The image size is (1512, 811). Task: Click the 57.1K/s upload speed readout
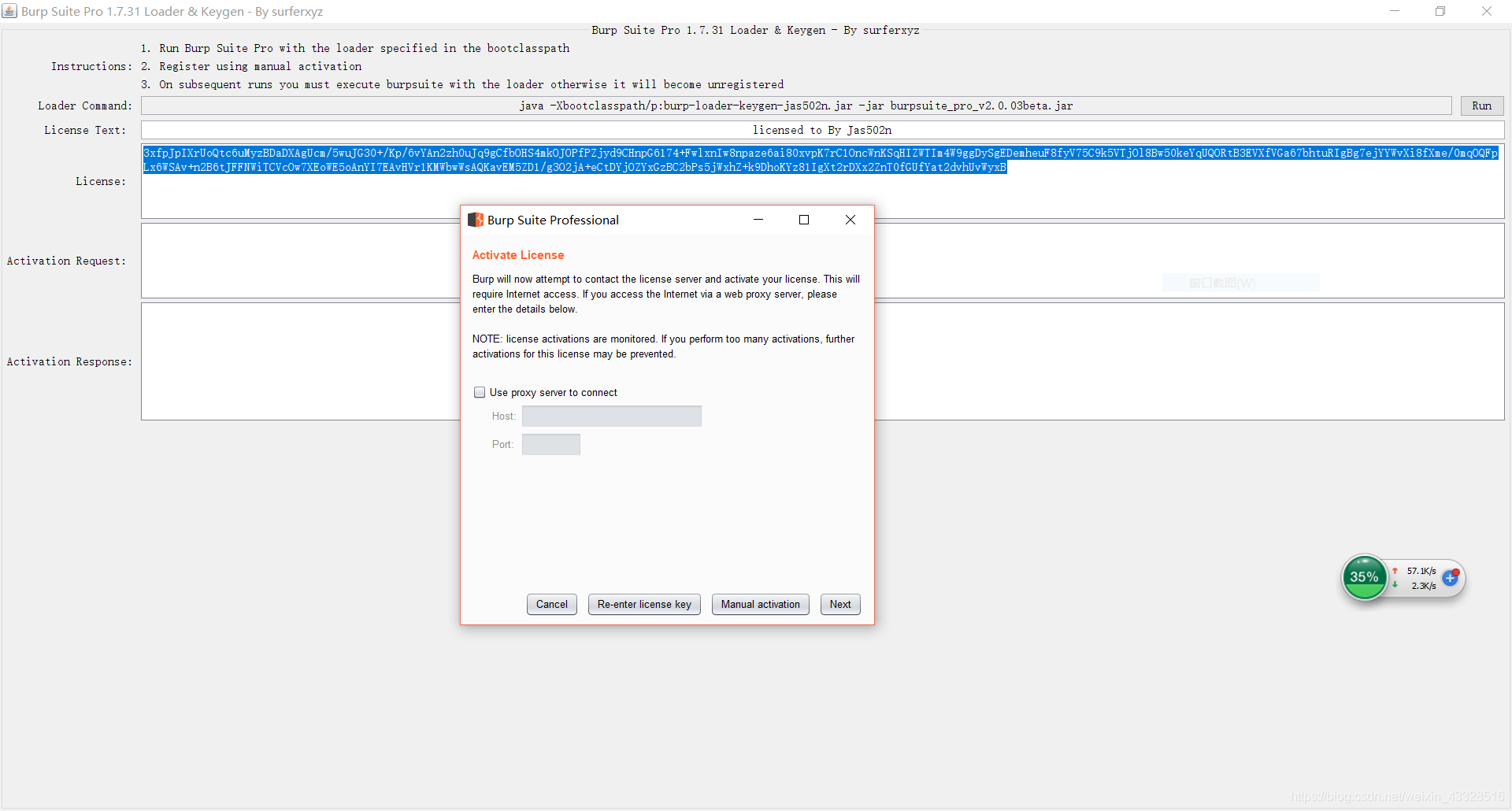tap(1421, 571)
